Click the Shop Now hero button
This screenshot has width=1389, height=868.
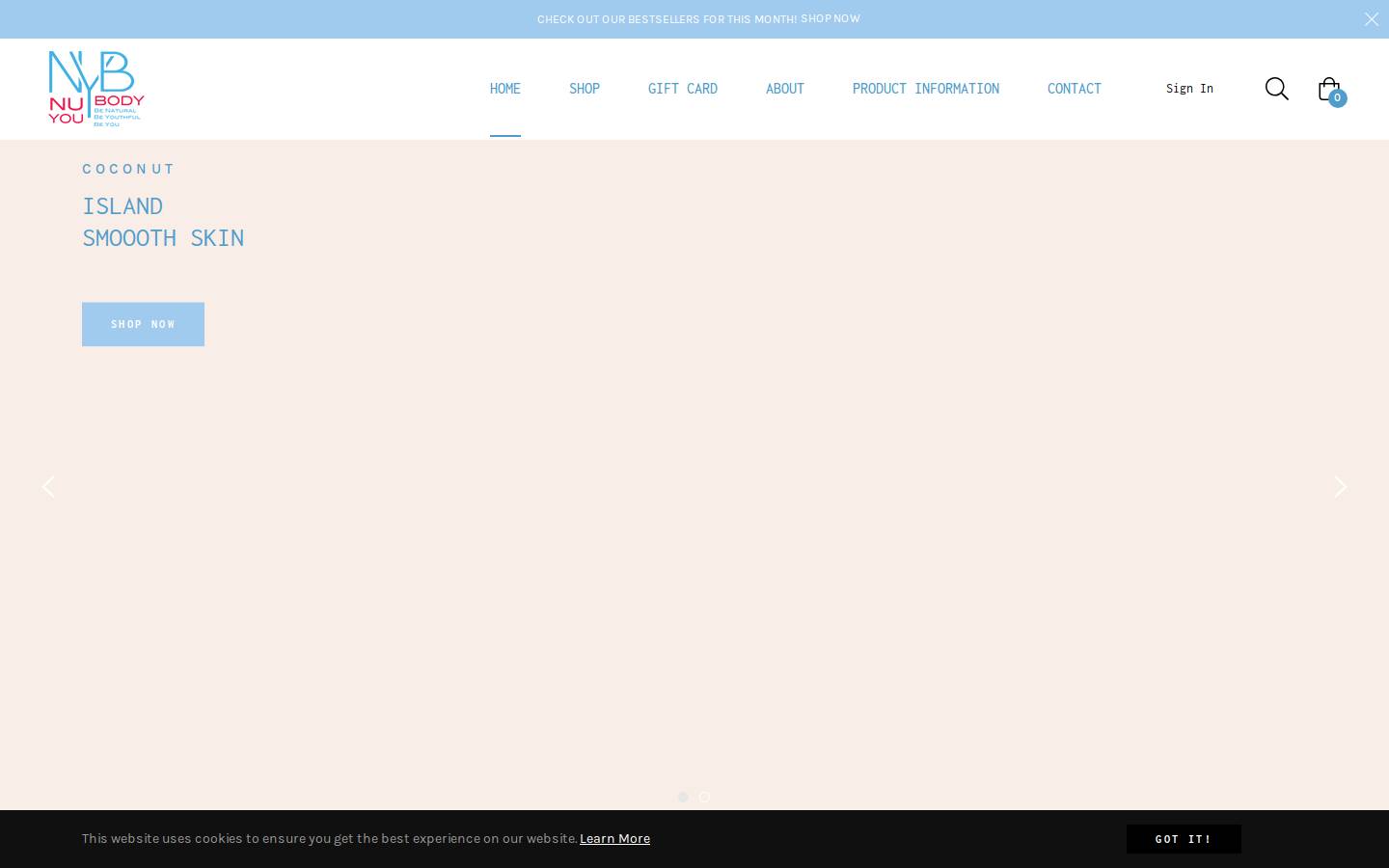[143, 324]
